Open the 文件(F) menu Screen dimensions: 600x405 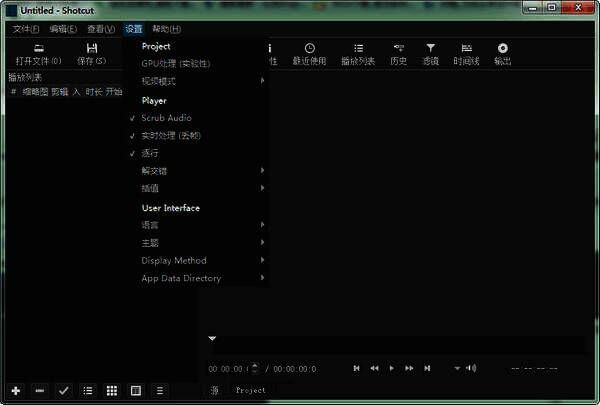point(26,29)
